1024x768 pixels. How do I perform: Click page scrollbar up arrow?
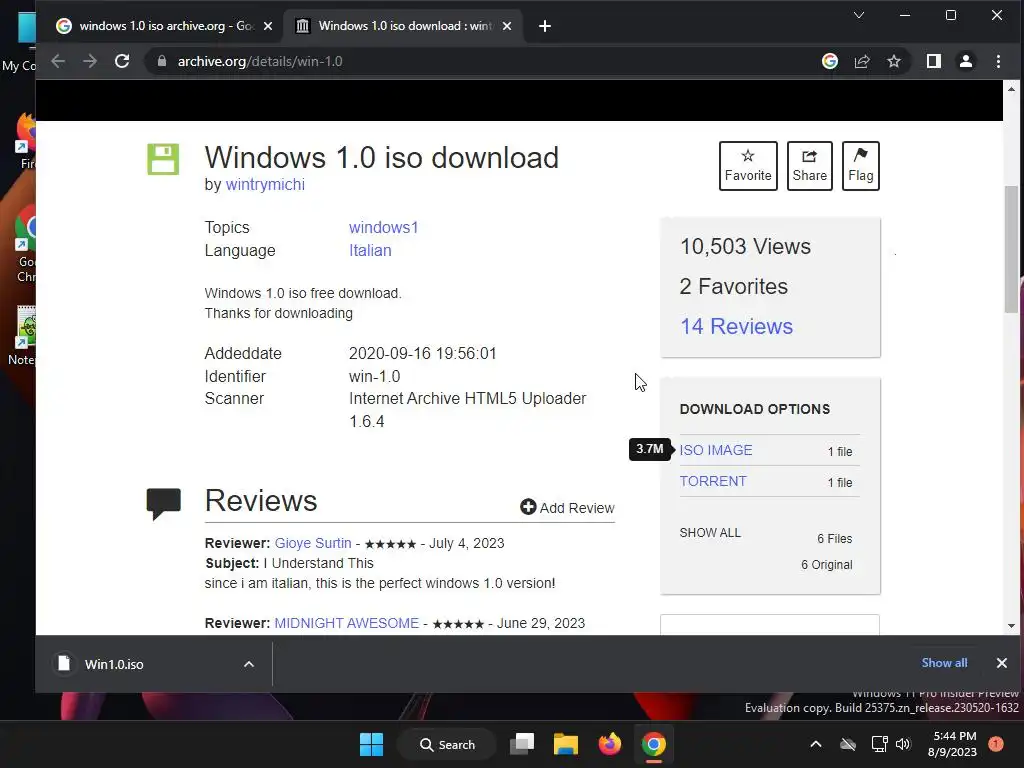1012,89
